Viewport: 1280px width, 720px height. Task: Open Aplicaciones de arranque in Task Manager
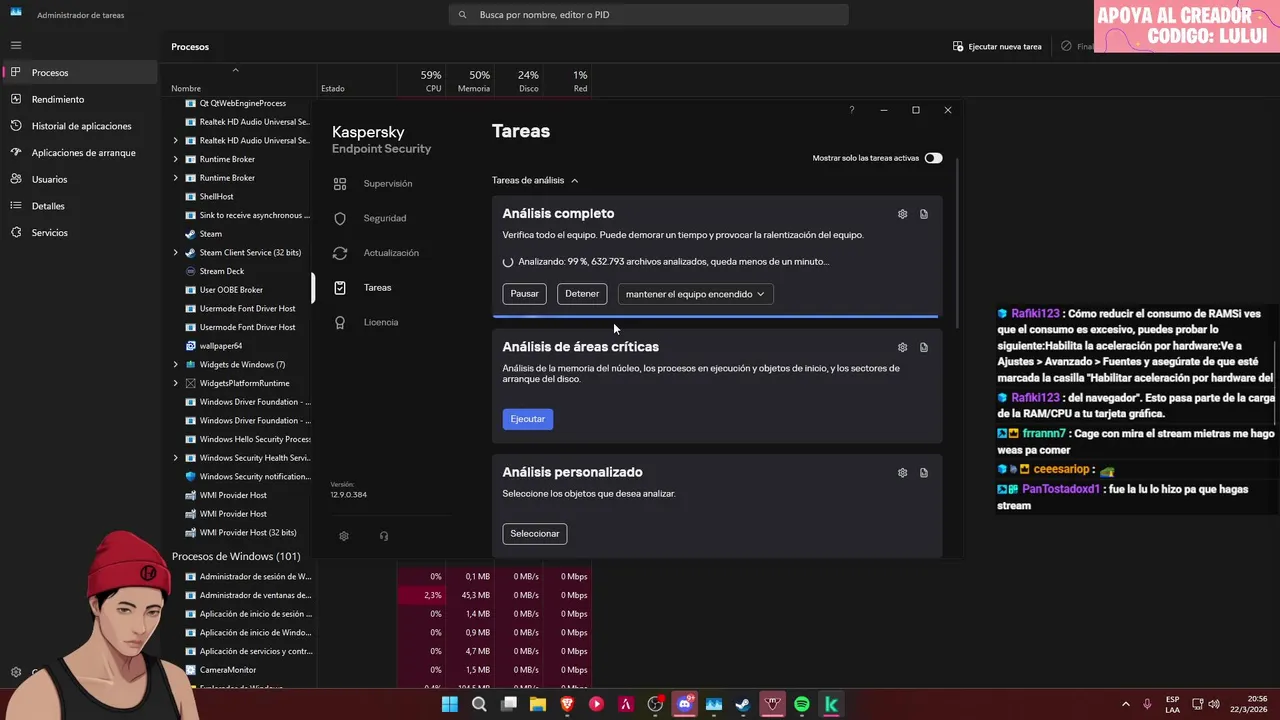pos(80,153)
